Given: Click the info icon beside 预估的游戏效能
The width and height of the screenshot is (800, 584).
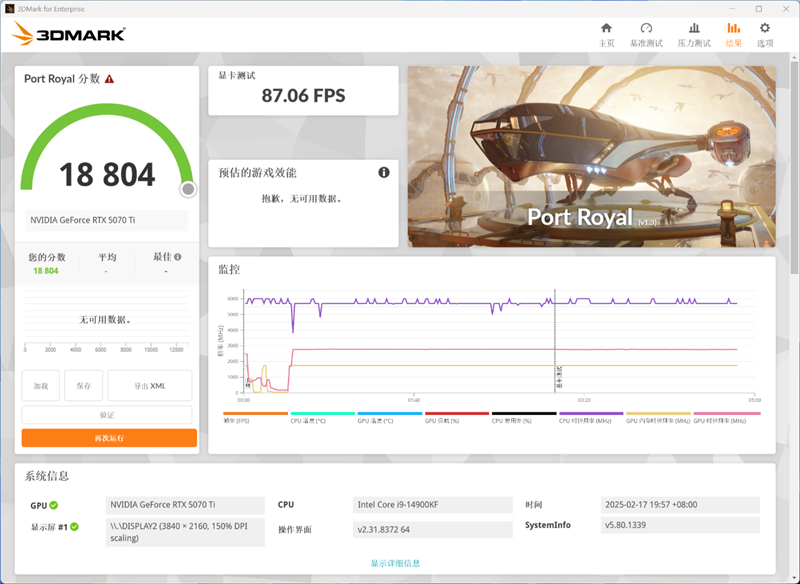Looking at the screenshot, I should (383, 172).
